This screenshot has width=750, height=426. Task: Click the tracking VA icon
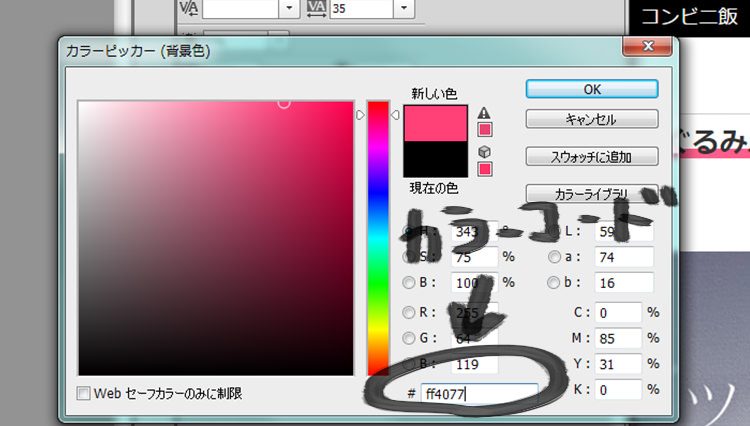click(316, 8)
